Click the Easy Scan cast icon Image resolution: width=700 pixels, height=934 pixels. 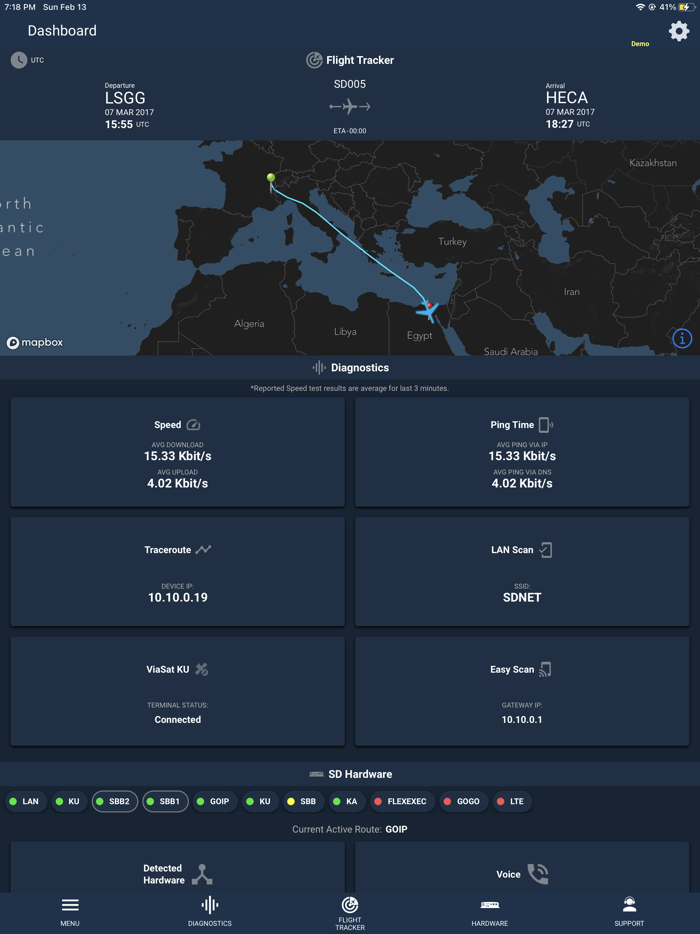(x=545, y=670)
